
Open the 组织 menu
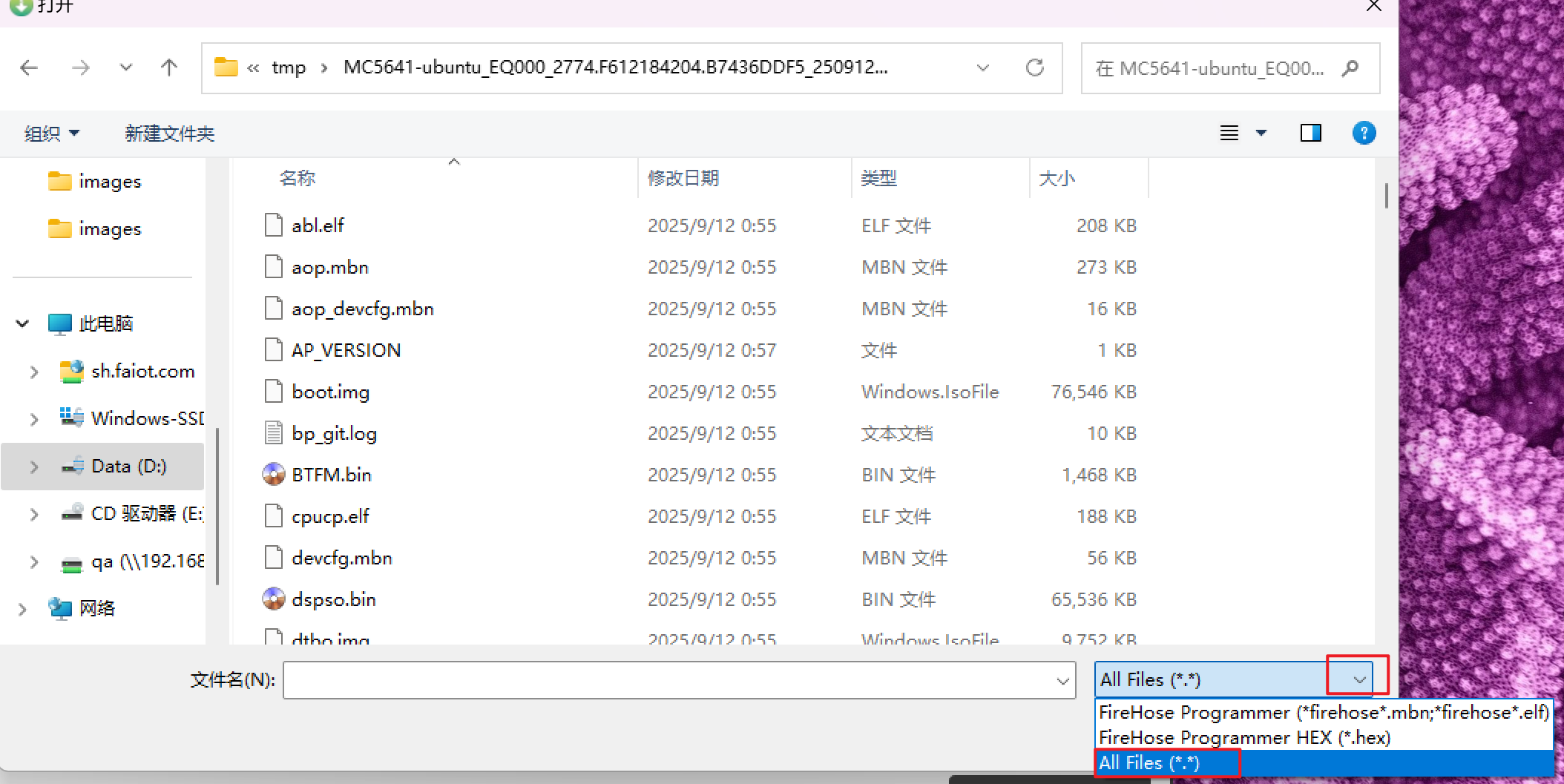pyautogui.click(x=52, y=134)
